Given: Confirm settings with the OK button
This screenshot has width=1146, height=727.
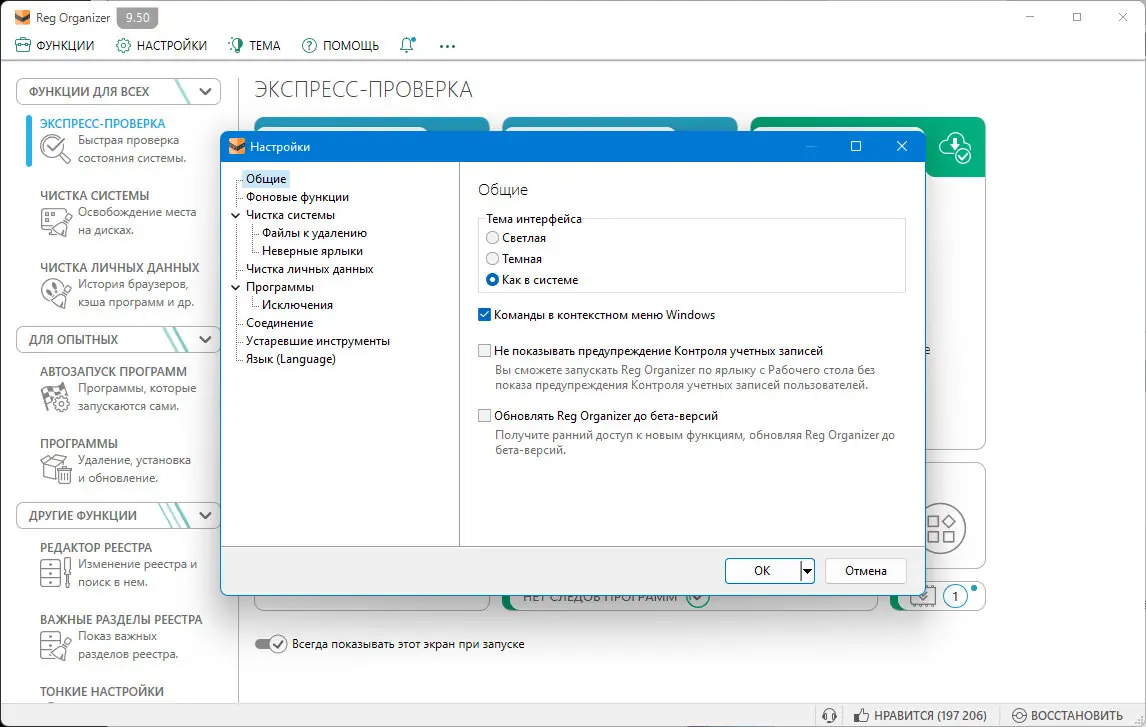Looking at the screenshot, I should (762, 571).
